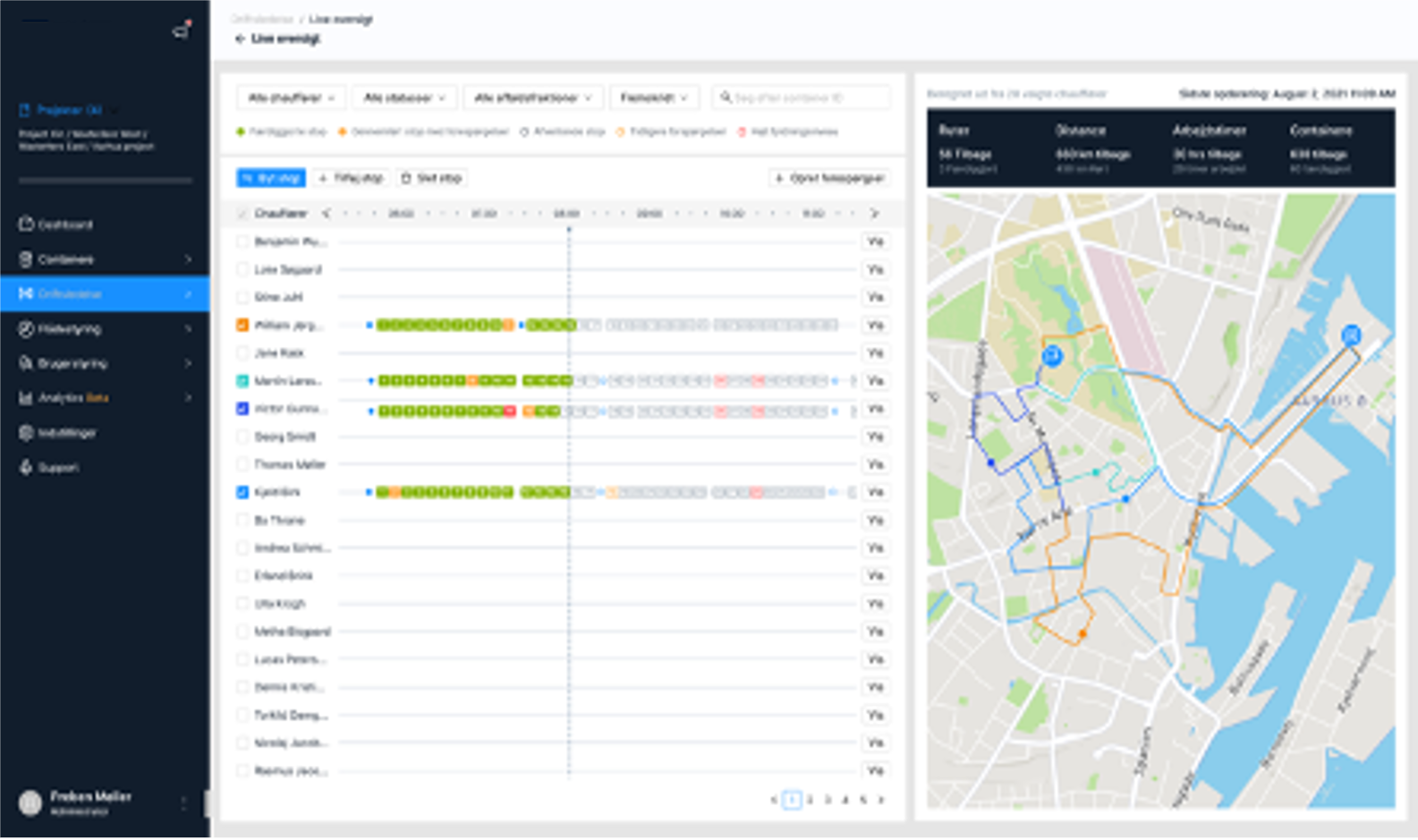Image resolution: width=1418 pixels, height=840 pixels.
Task: Open the Alle chauffører dropdown
Action: tap(291, 98)
